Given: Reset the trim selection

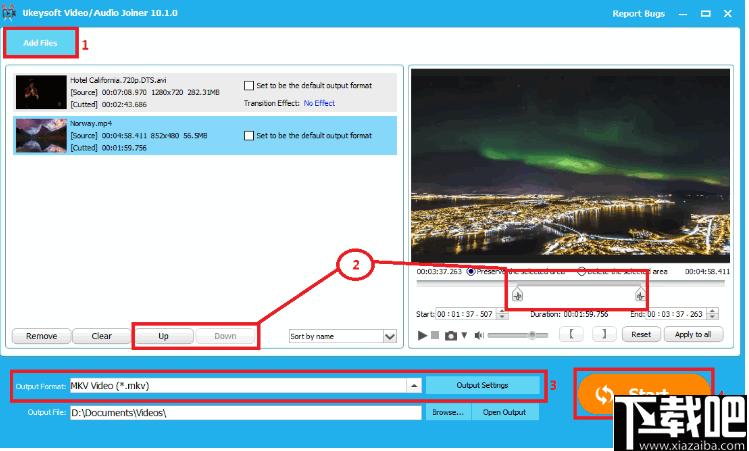Looking at the screenshot, I should click(x=641, y=334).
